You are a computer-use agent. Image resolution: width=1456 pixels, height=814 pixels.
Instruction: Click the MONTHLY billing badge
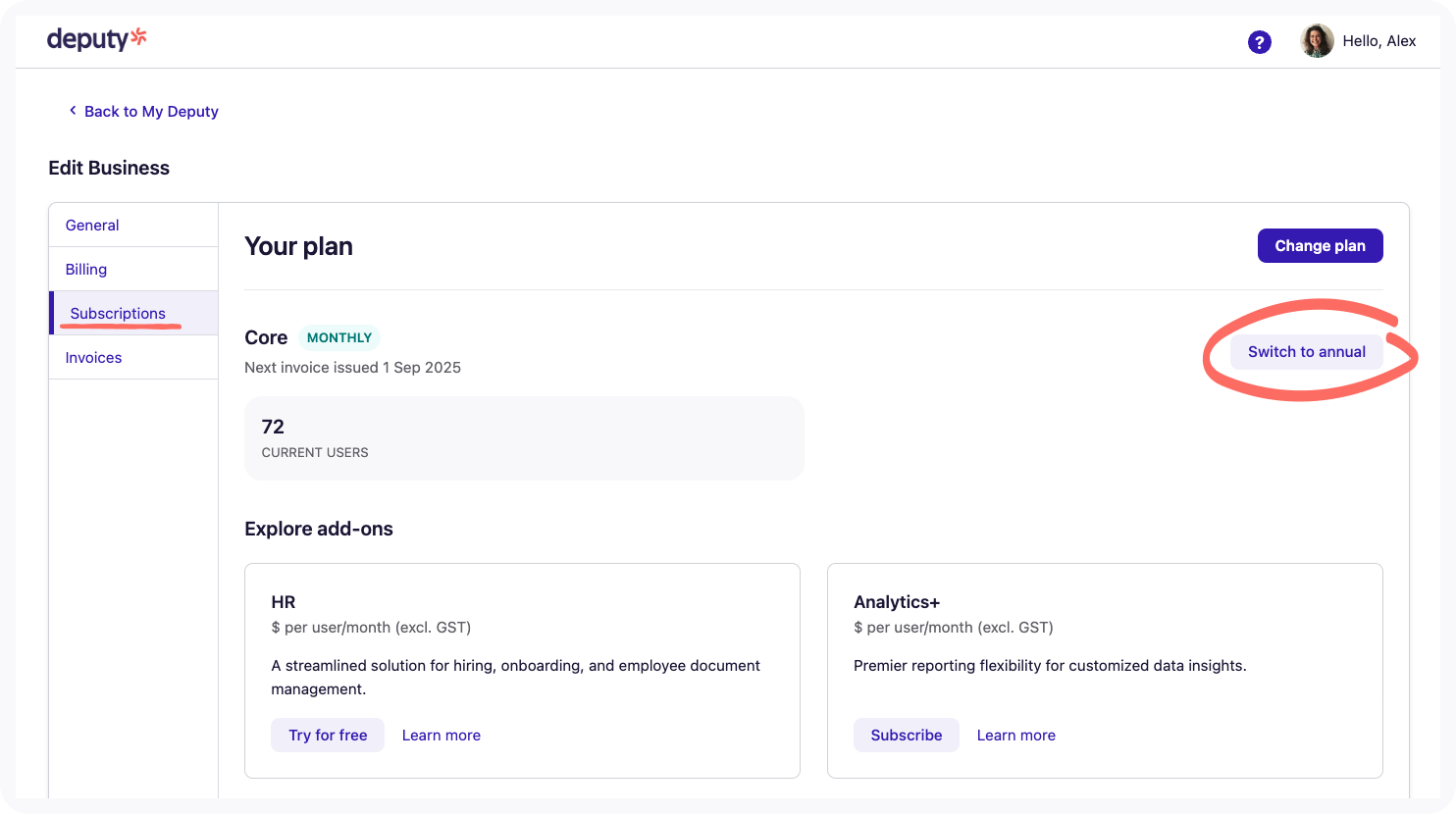[339, 338]
